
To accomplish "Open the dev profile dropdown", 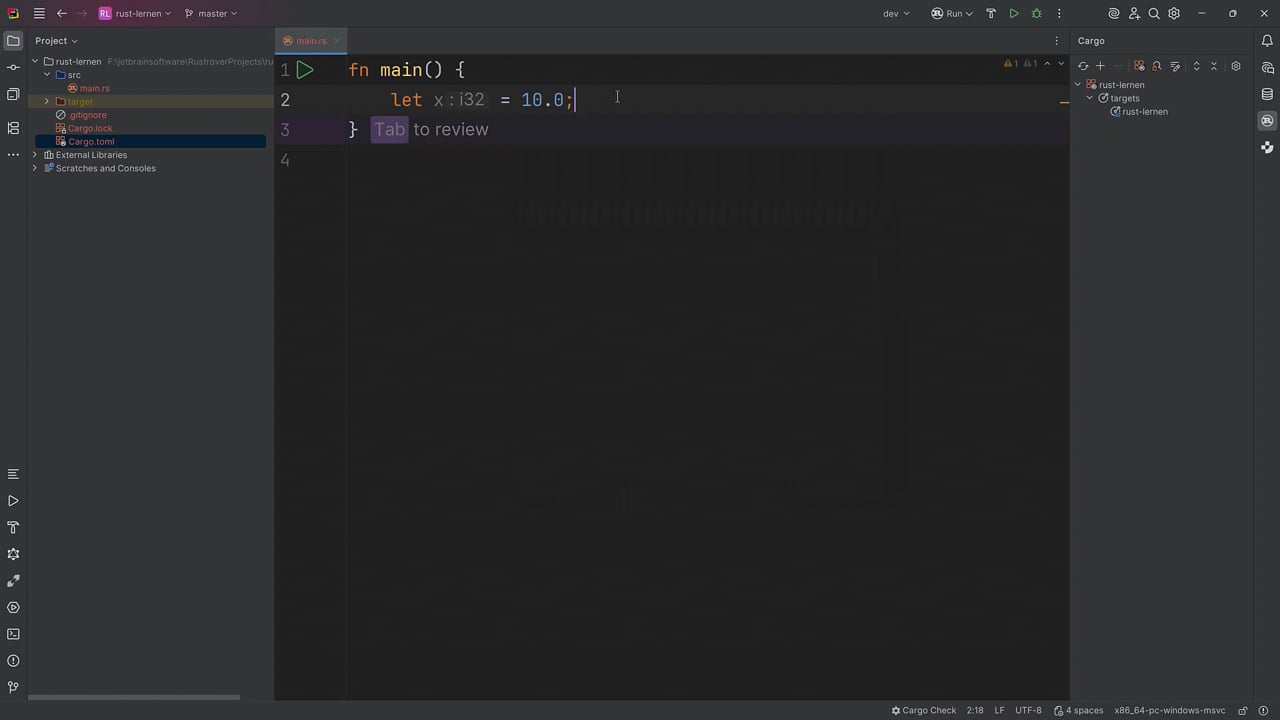I will click(x=896, y=14).
